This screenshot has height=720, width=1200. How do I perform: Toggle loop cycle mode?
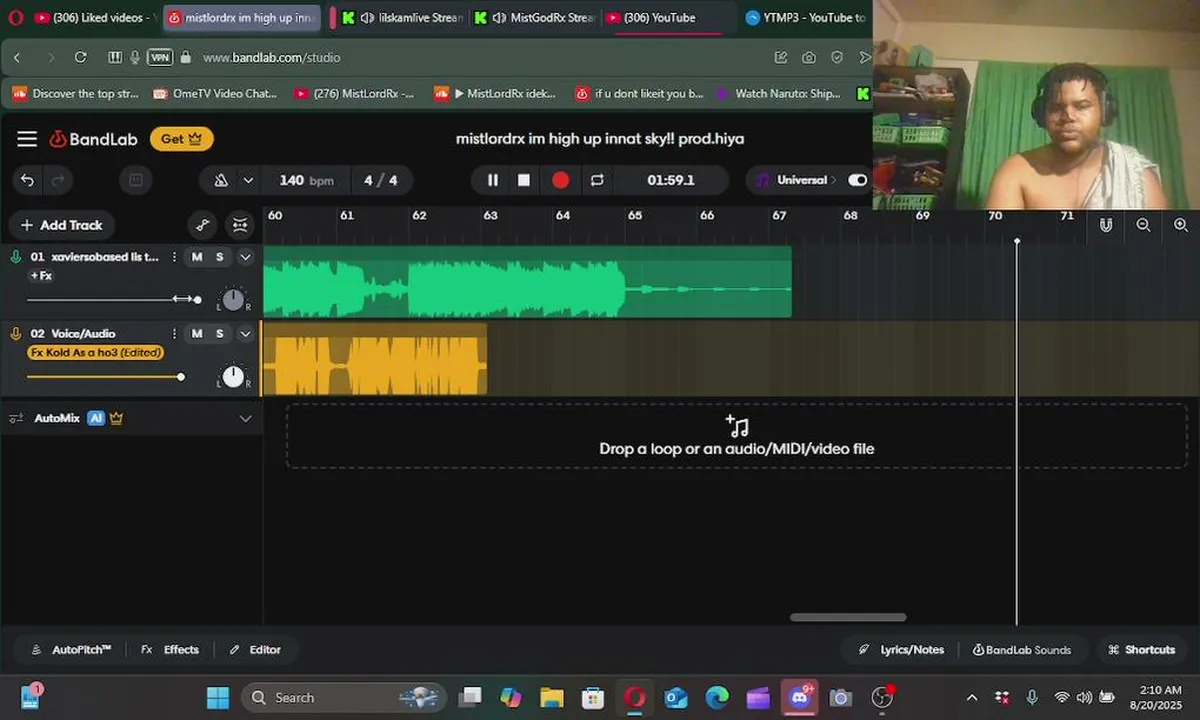(597, 180)
